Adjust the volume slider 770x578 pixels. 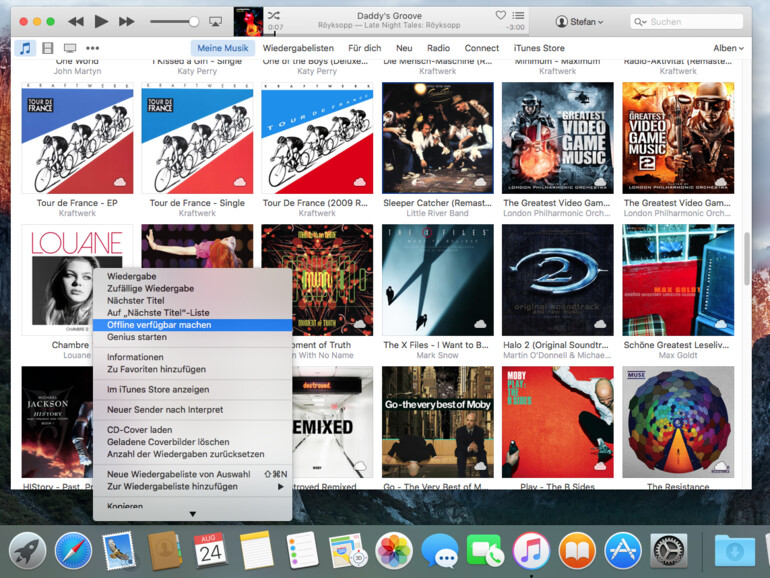click(x=174, y=22)
